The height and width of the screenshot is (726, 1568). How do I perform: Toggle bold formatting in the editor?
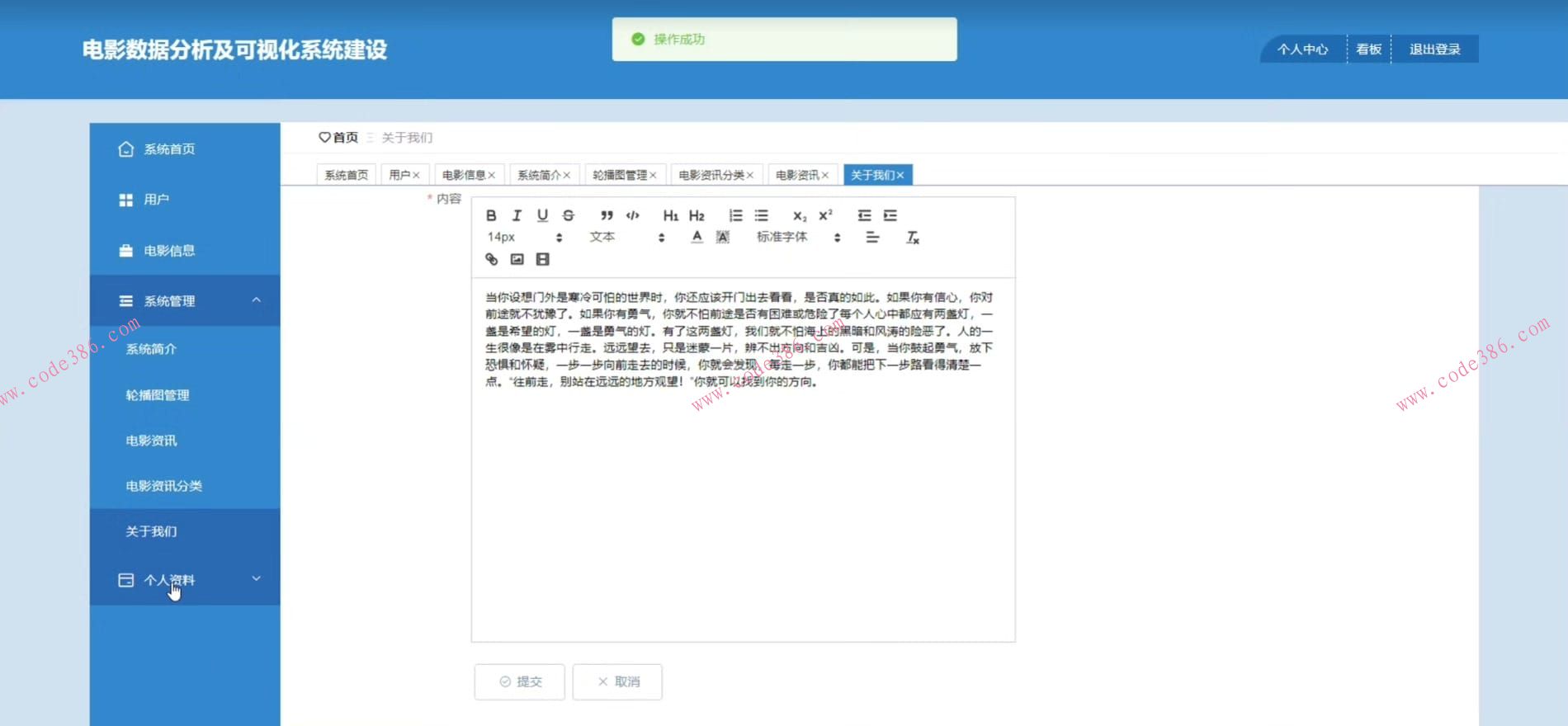click(491, 215)
